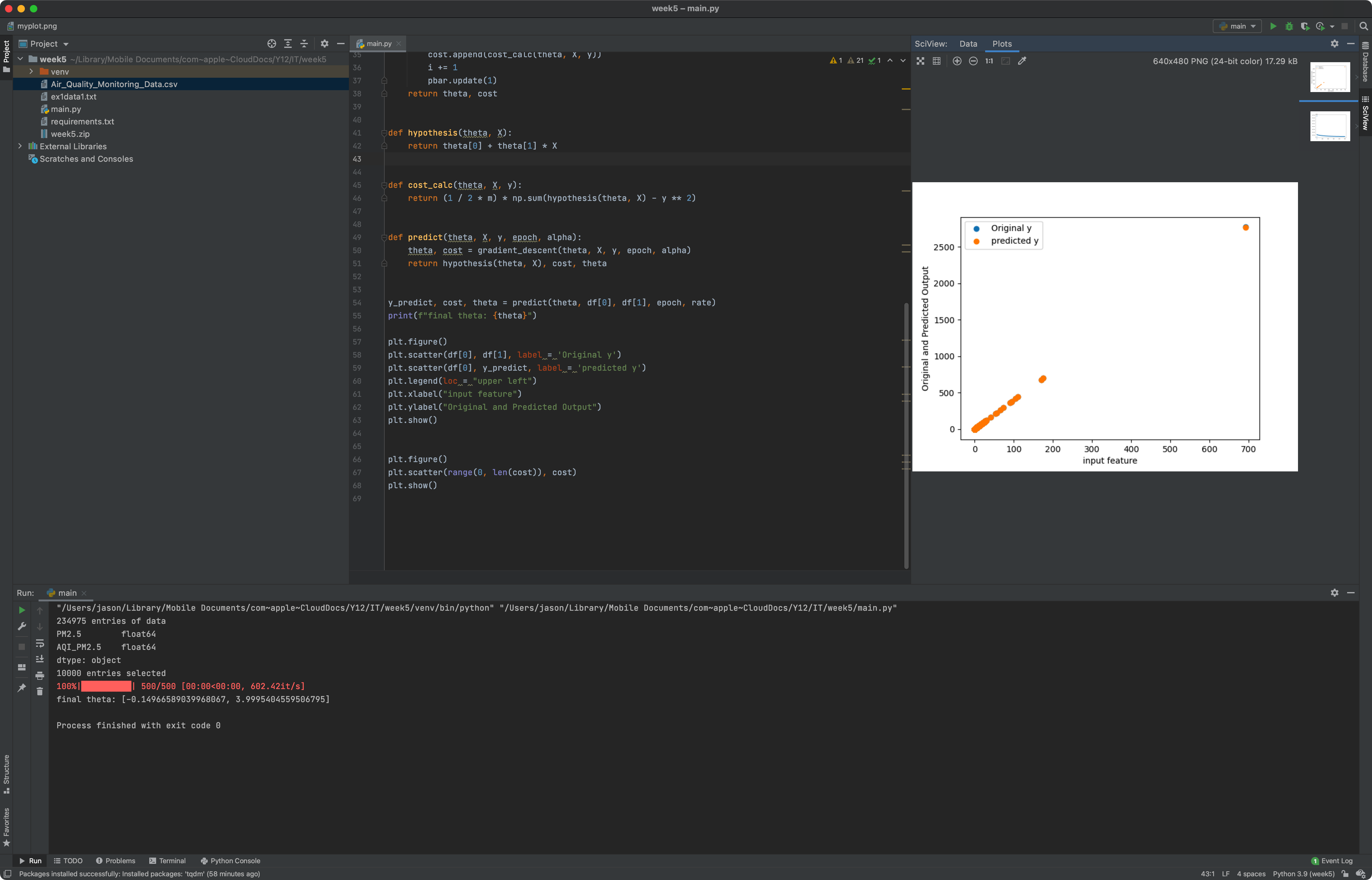The height and width of the screenshot is (880, 1372).
Task: Activate the color picker eyedropper
Action: (1022, 61)
